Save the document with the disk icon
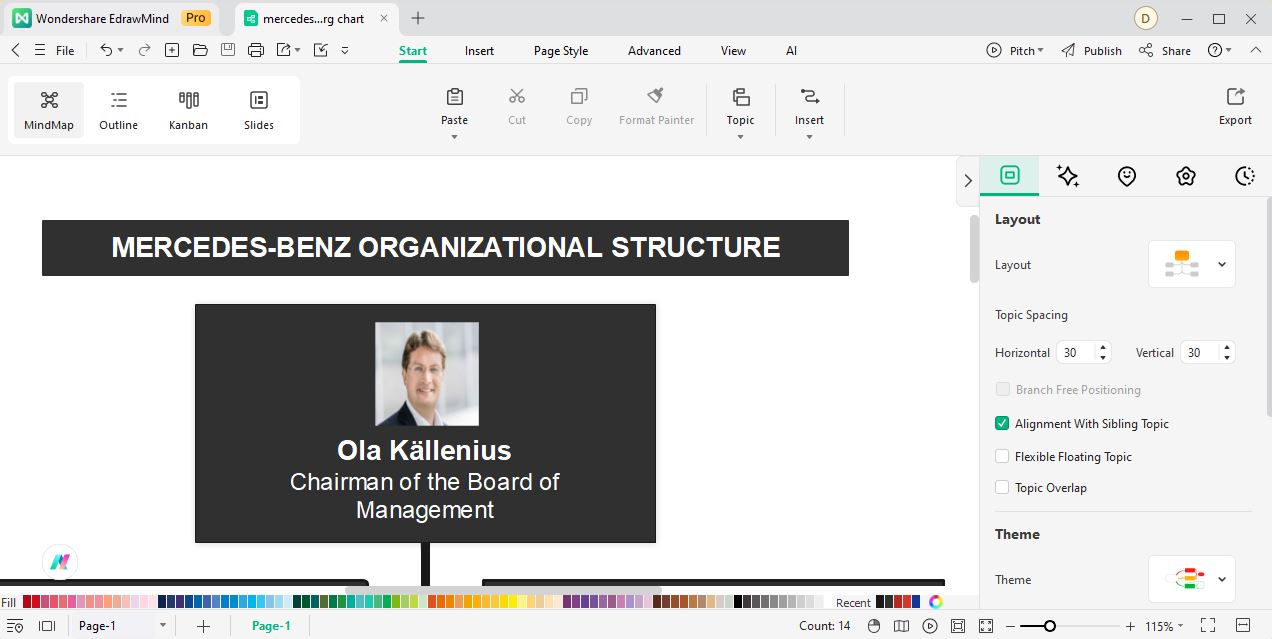The image size is (1272, 639). point(228,50)
